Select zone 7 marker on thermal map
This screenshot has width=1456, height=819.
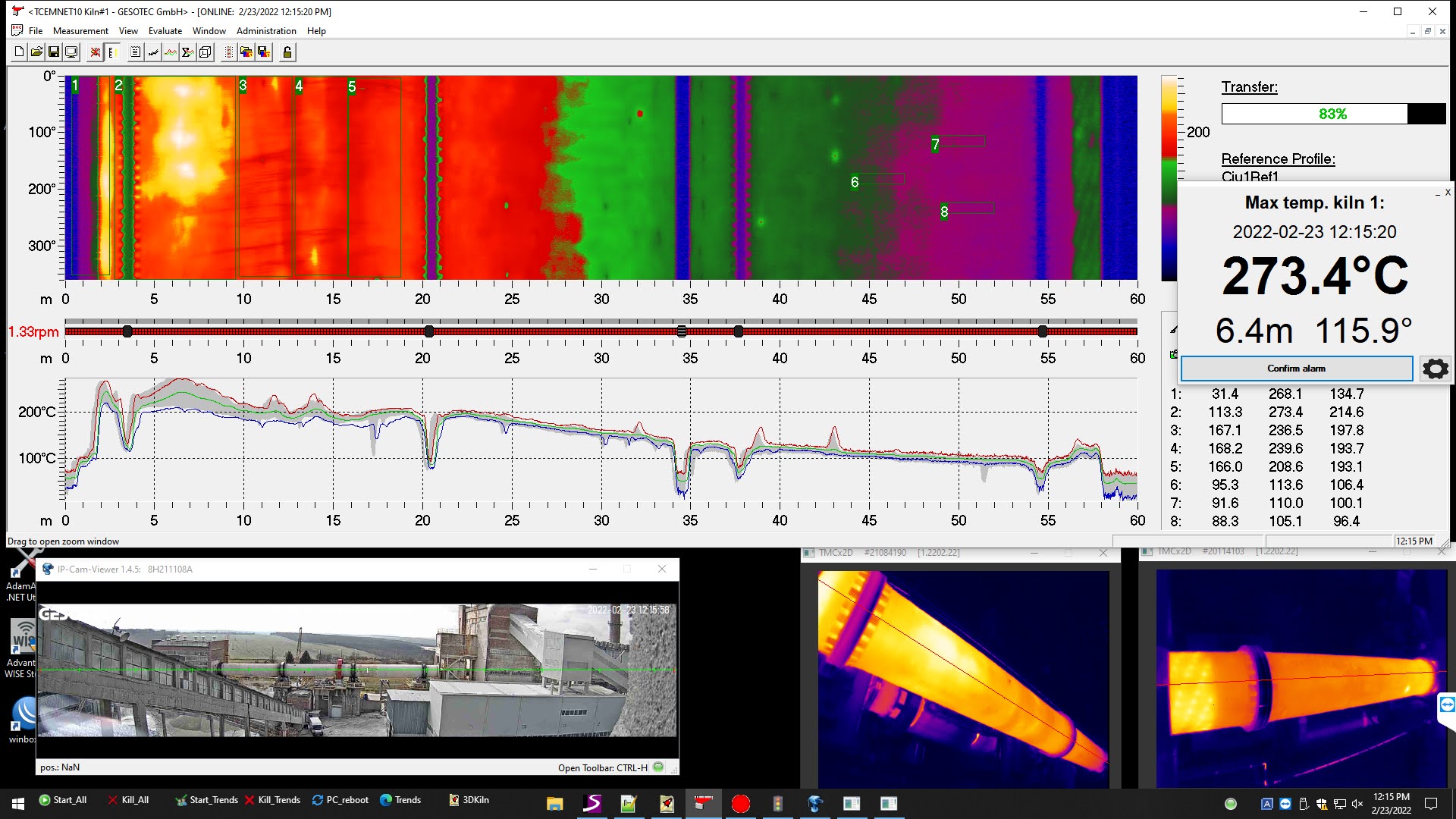coord(935,144)
